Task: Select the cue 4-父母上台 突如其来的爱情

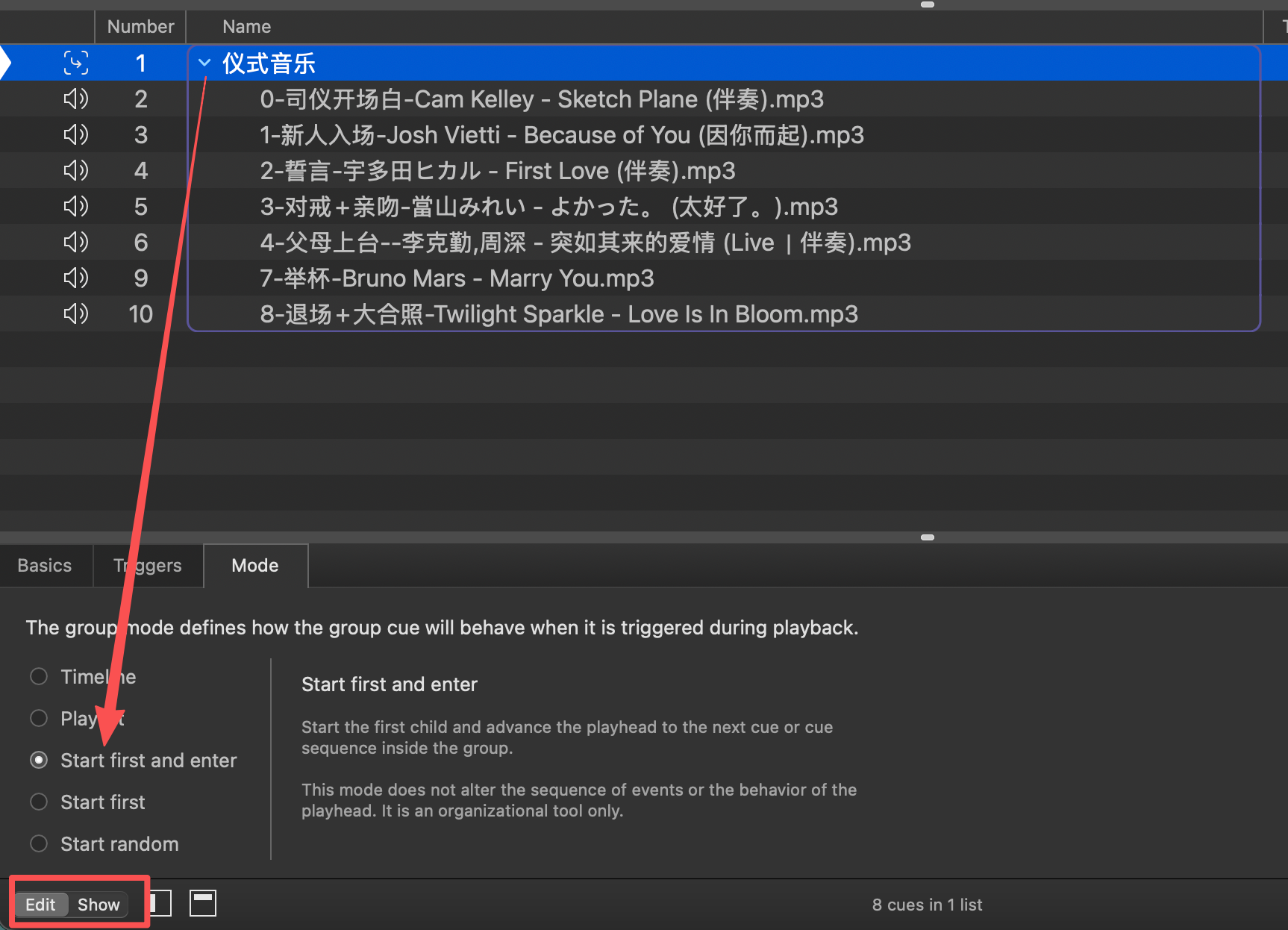Action: coord(586,242)
